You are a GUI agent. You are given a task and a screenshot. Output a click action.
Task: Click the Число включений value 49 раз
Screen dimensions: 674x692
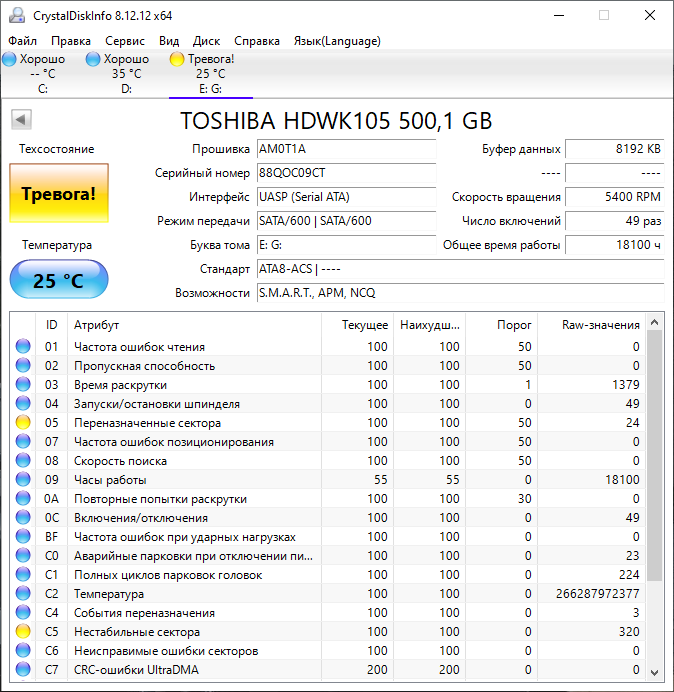614,221
